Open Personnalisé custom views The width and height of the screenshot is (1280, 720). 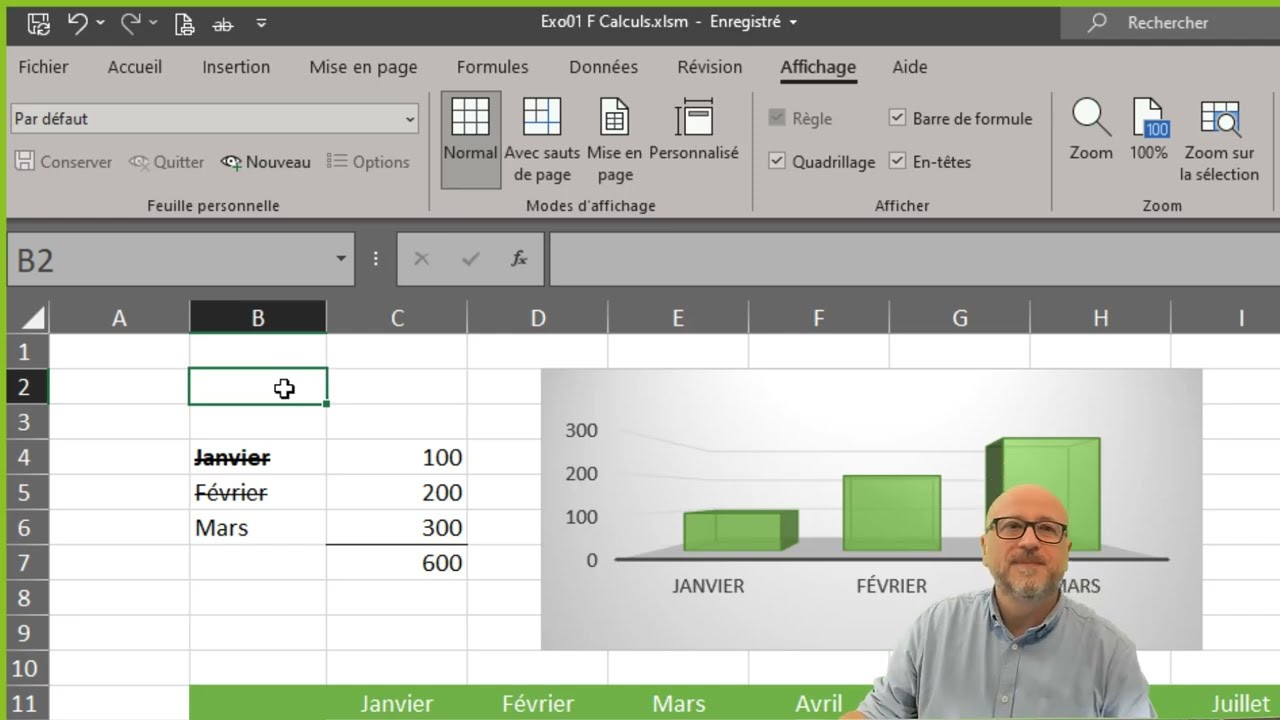(x=694, y=130)
